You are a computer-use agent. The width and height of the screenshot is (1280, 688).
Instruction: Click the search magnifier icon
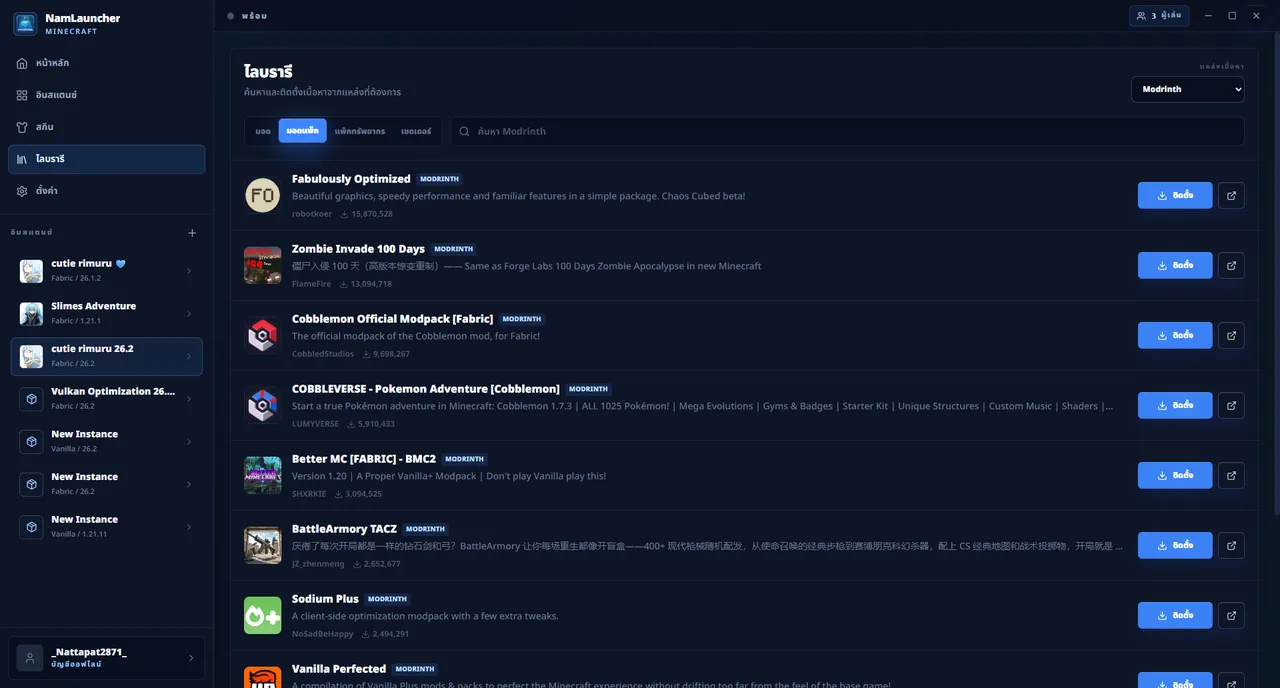tap(465, 132)
